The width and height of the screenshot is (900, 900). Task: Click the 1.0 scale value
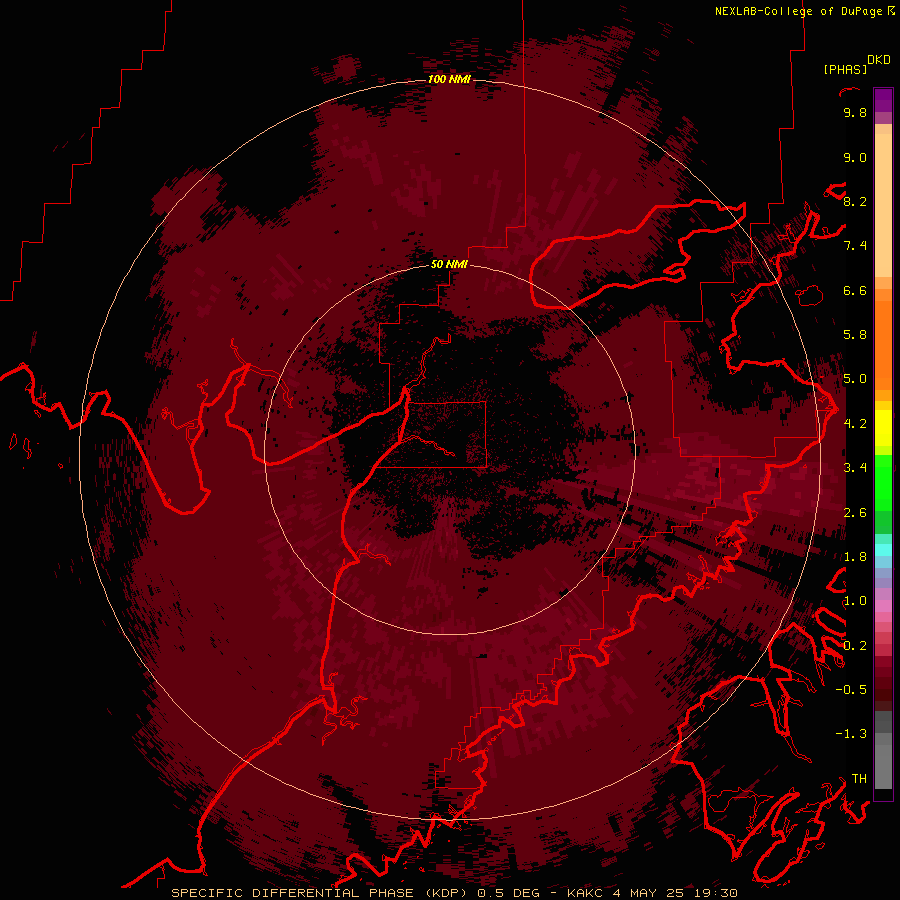coord(855,601)
